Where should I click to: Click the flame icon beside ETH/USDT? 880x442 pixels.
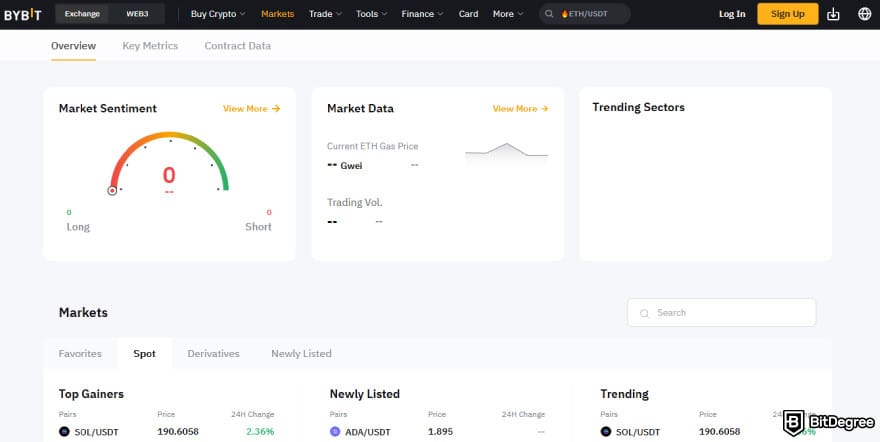[x=565, y=14]
